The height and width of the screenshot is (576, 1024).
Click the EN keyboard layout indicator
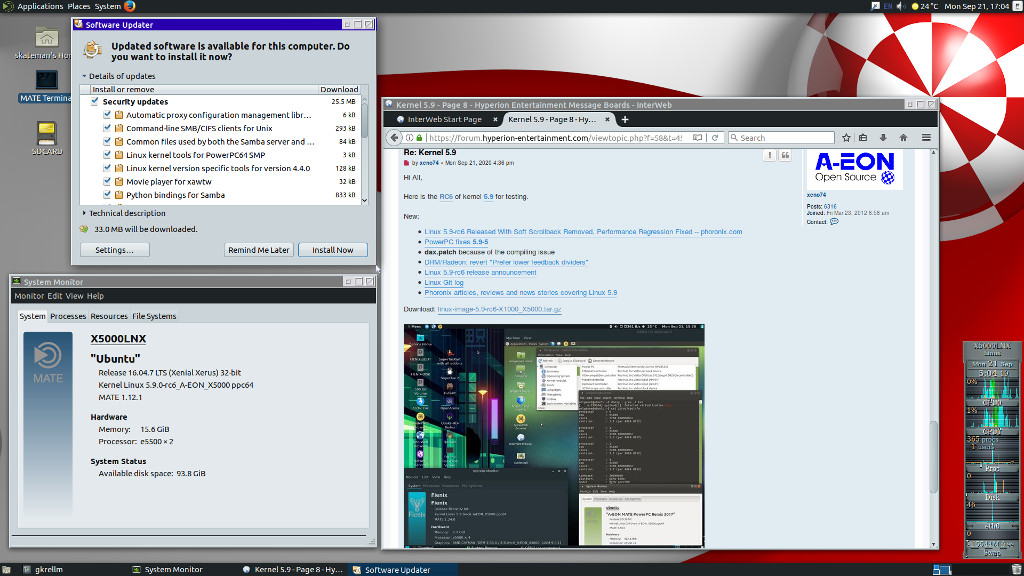[x=888, y=6]
